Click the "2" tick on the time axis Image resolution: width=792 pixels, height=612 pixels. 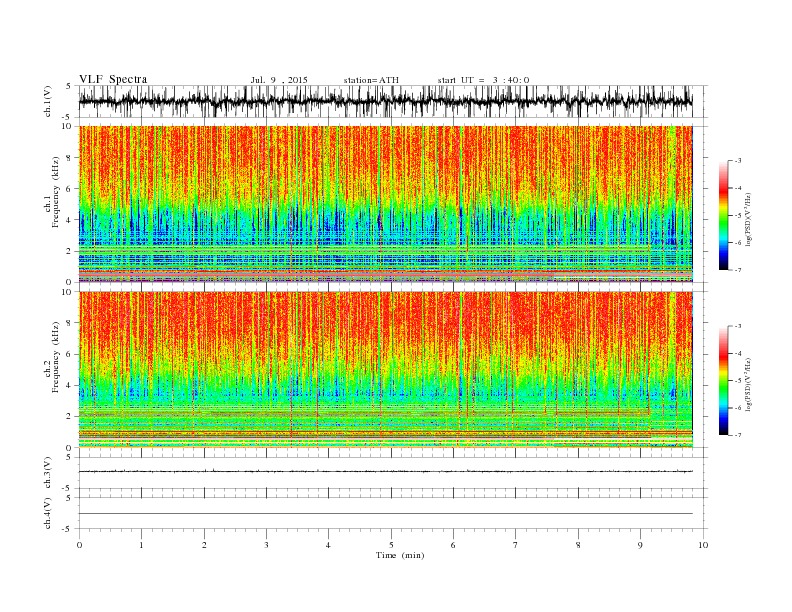click(204, 545)
